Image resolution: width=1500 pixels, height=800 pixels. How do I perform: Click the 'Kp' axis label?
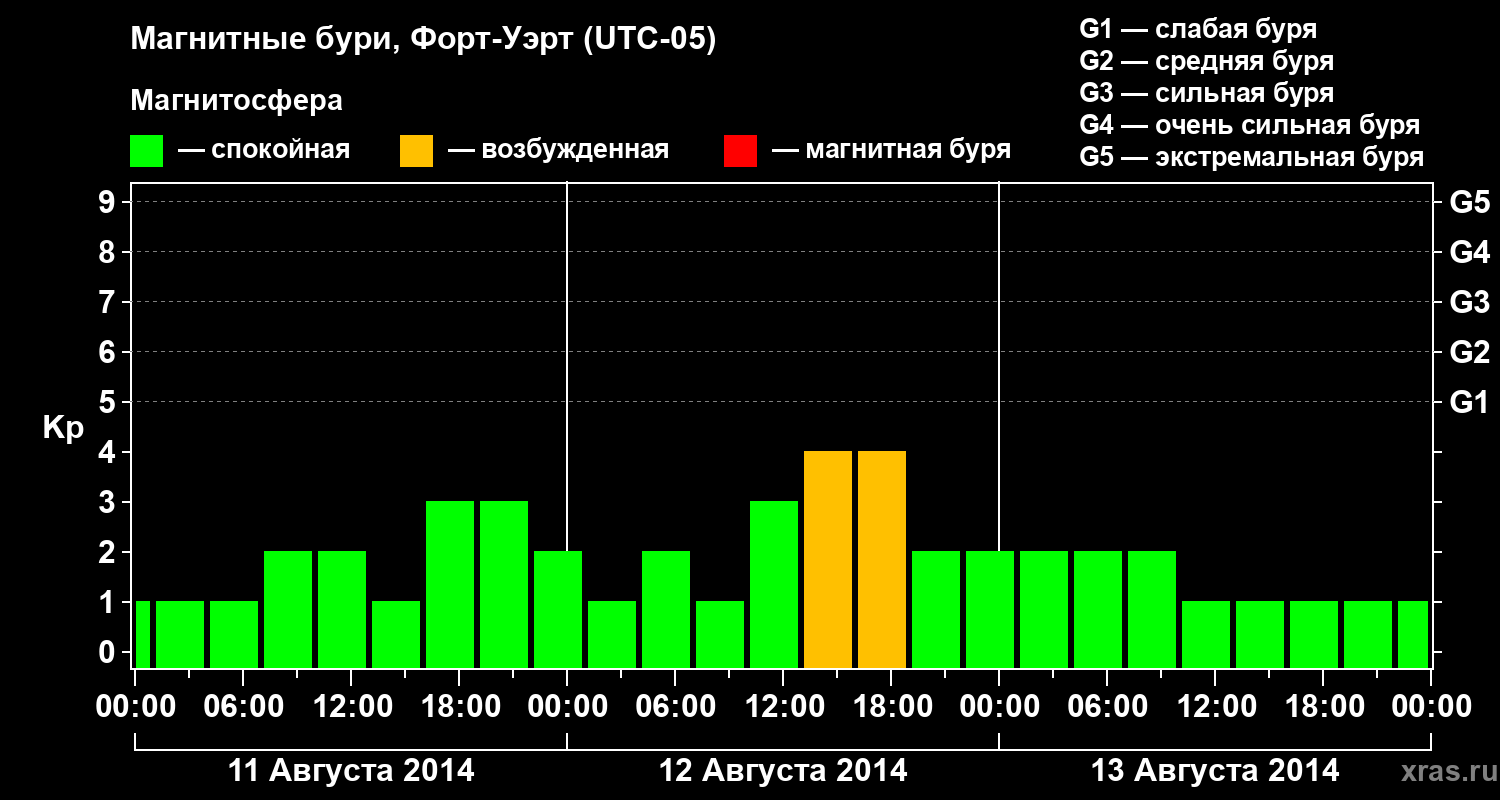coord(63,428)
